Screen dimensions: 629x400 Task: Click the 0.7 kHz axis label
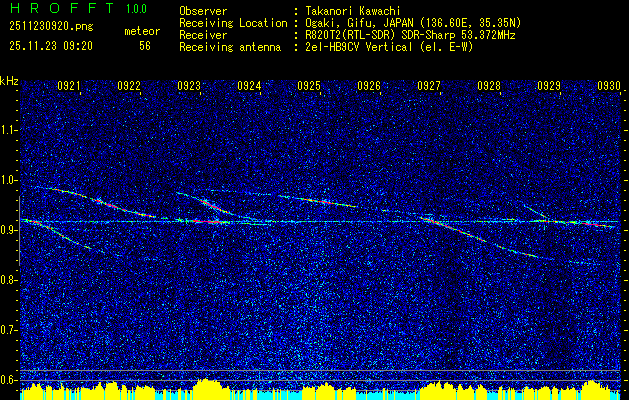8,330
